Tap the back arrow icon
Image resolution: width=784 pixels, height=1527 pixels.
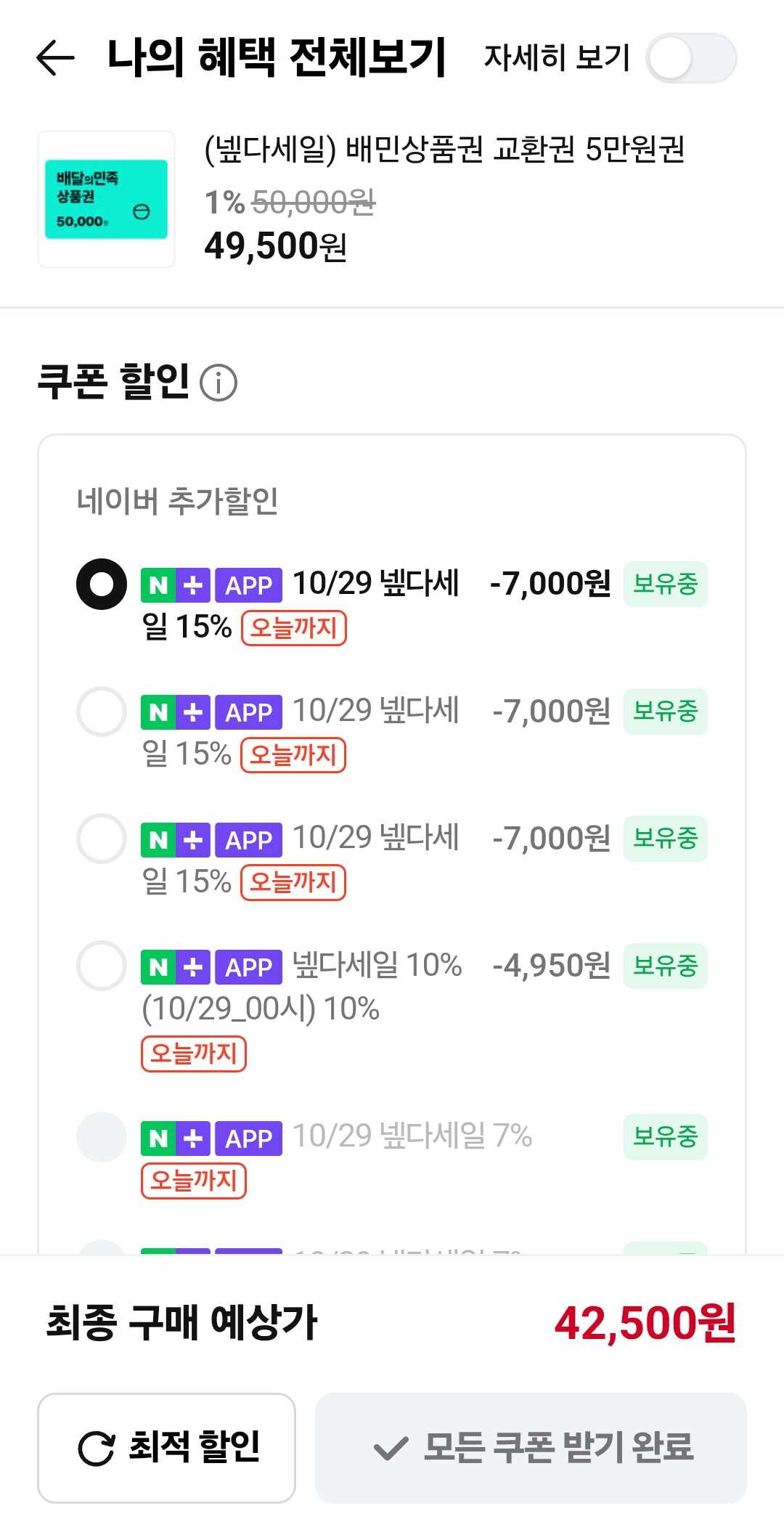(56, 58)
